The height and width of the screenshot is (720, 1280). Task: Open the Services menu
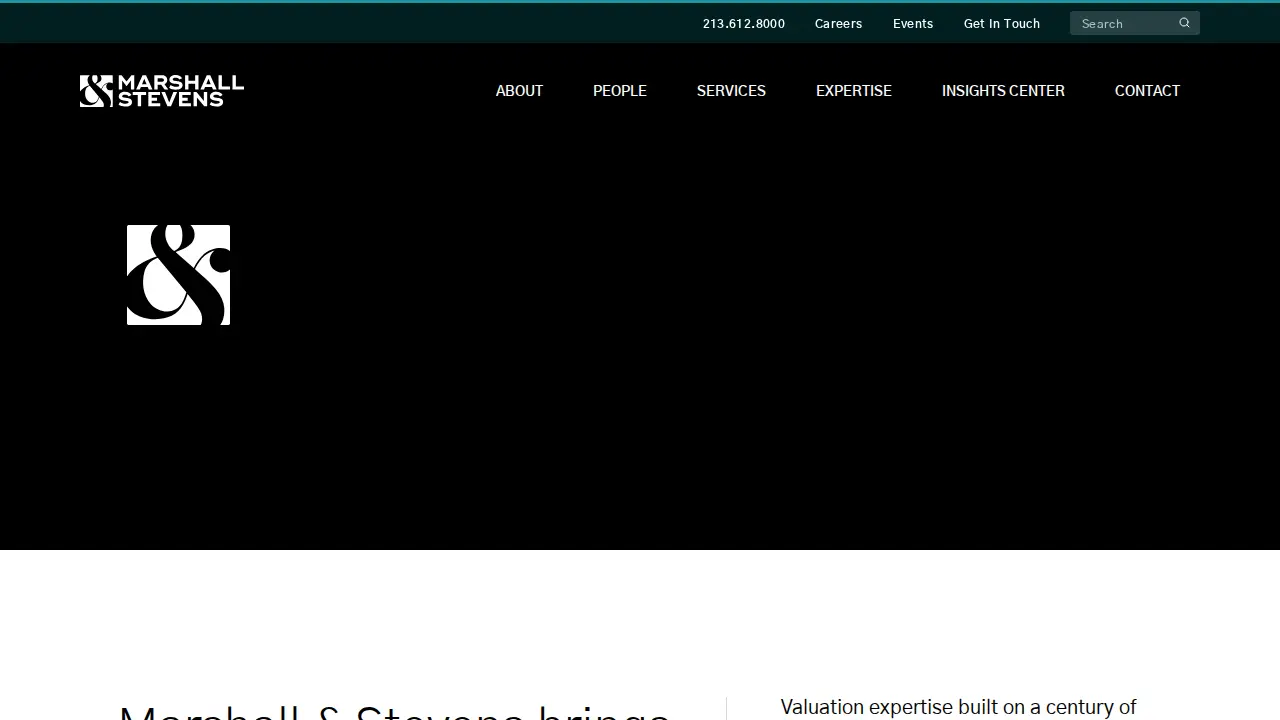[731, 91]
